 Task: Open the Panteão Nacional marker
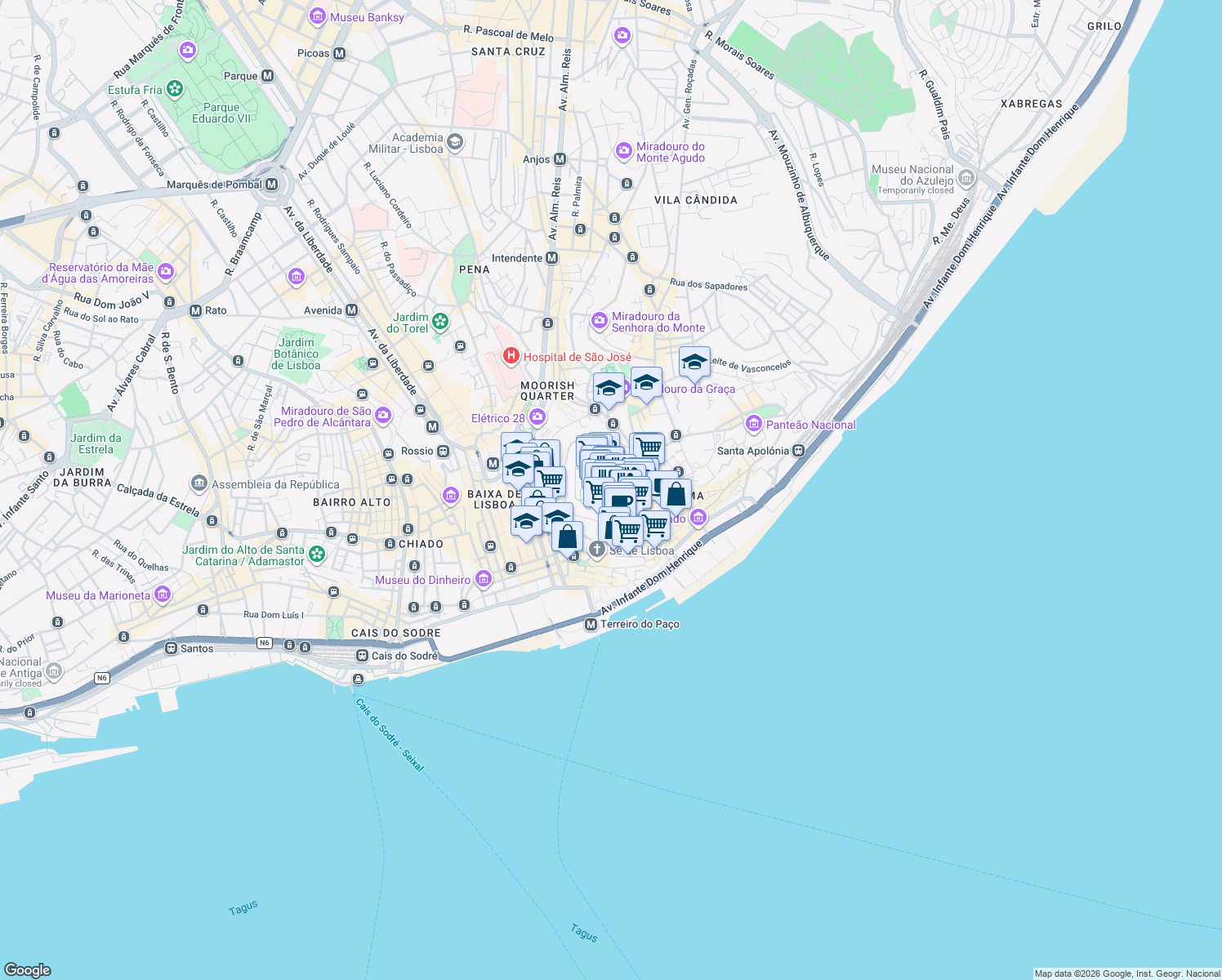752,425
